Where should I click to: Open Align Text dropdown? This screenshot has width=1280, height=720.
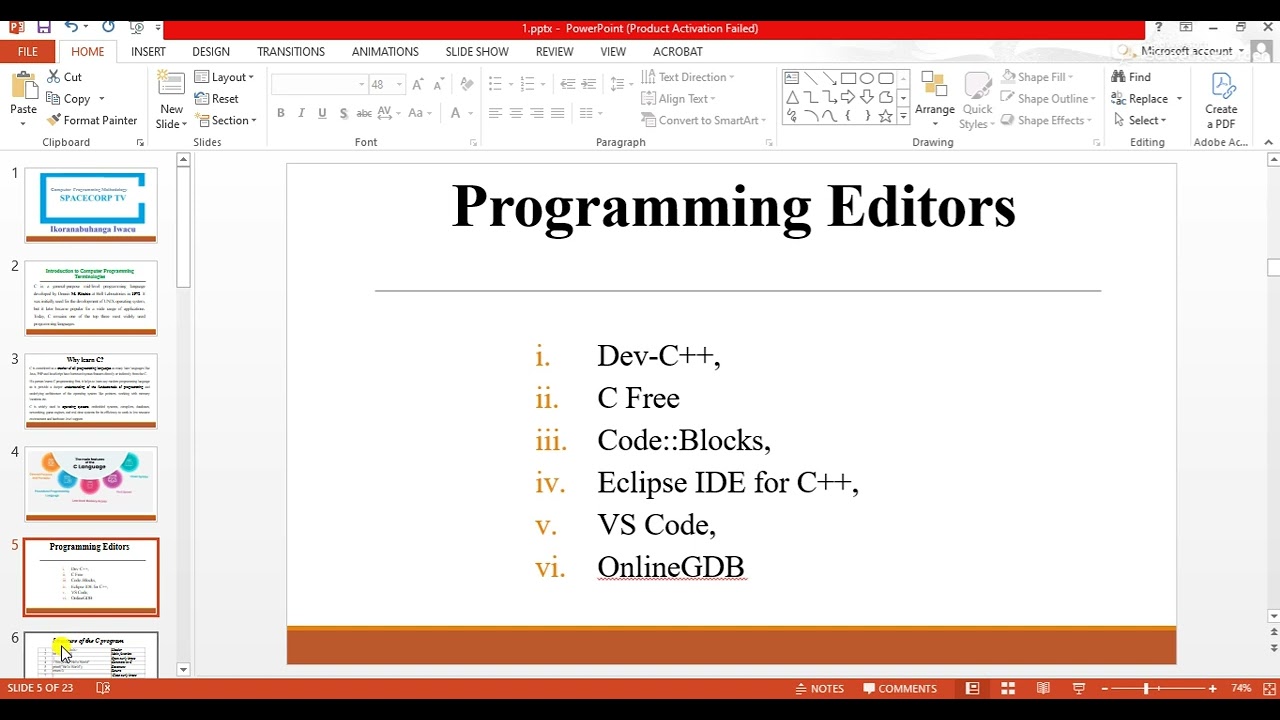pyautogui.click(x=679, y=99)
